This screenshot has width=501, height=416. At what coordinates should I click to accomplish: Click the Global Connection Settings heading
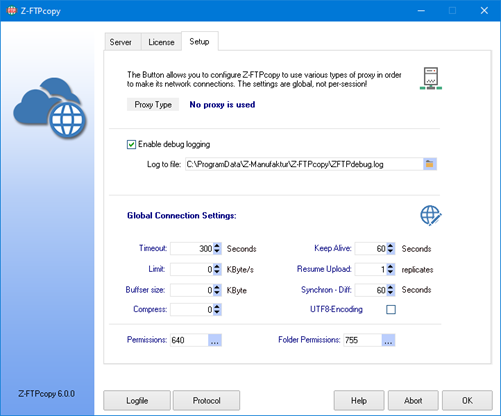(x=182, y=216)
